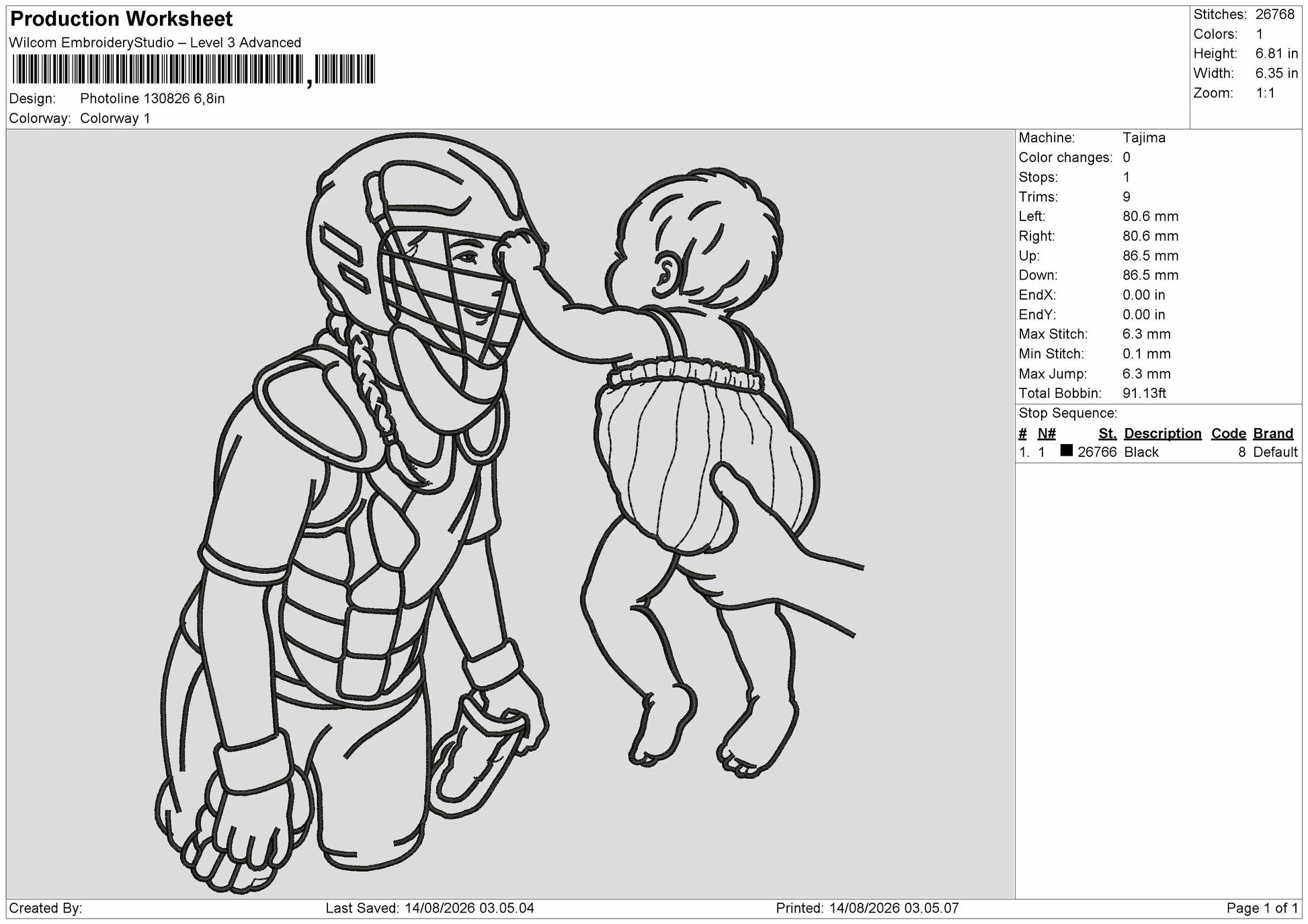Screen dimensions: 1308x924
Task: Click the embroidery design preview image
Action: click(x=510, y=514)
